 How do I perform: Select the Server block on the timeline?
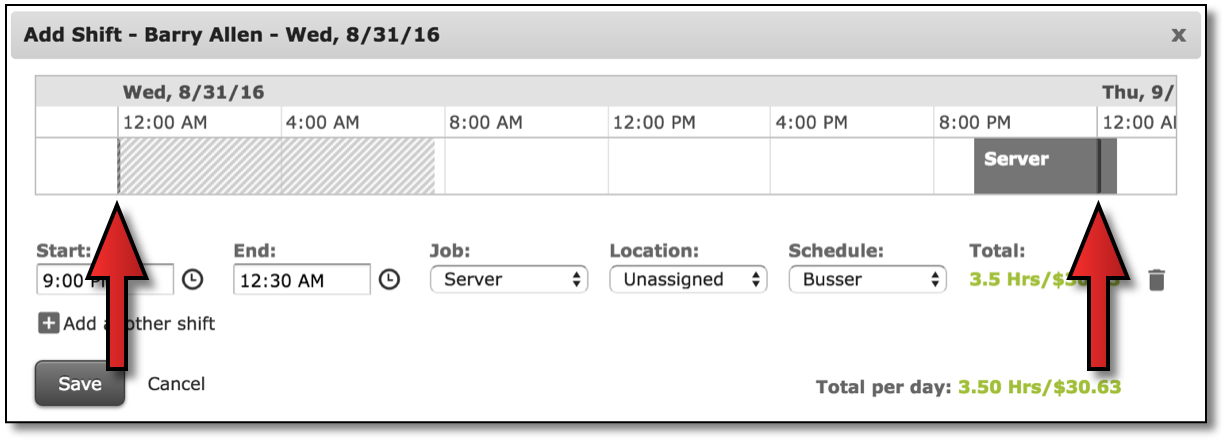pyautogui.click(x=1045, y=166)
